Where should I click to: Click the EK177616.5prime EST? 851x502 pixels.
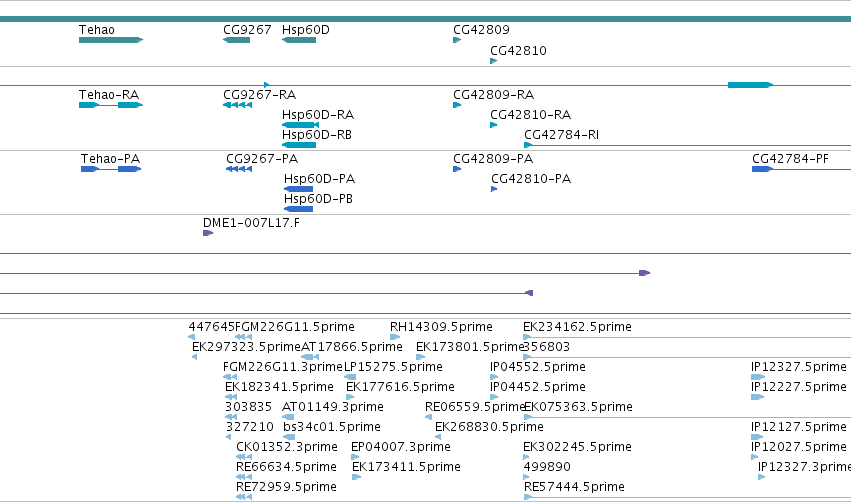[x=350, y=397]
